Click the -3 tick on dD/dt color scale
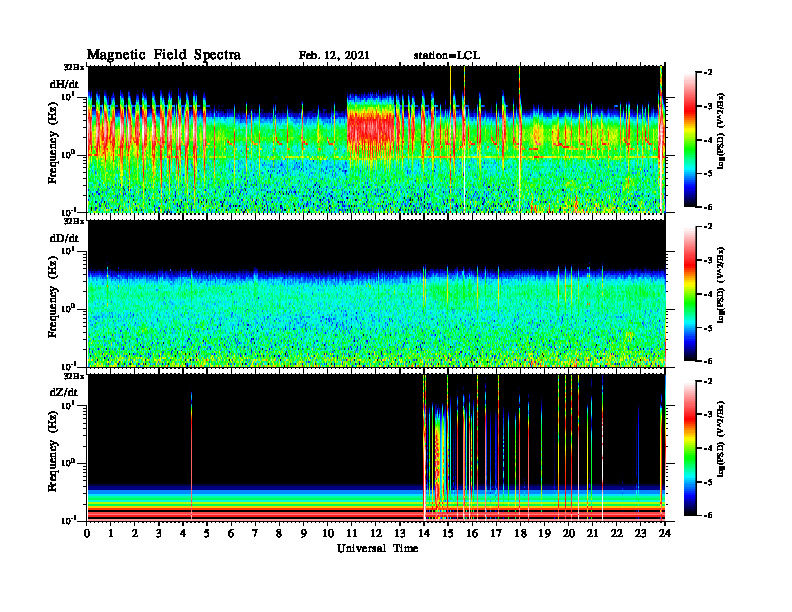Screen dimensions: 792x612 click(x=708, y=261)
